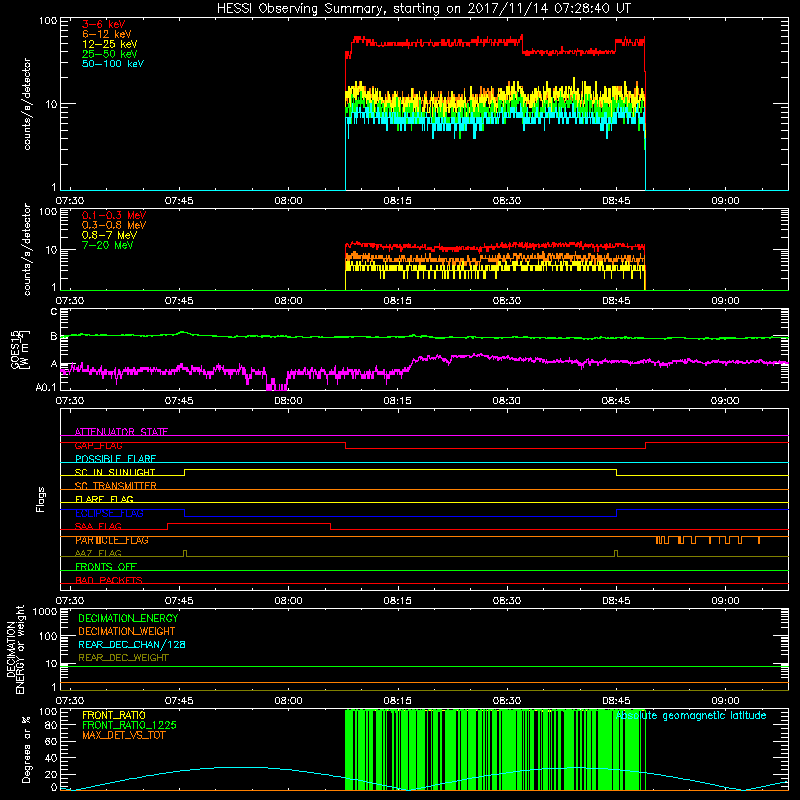
Task: Click the orange particle flag pulses near 09:00
Action: pyautogui.click(x=708, y=540)
